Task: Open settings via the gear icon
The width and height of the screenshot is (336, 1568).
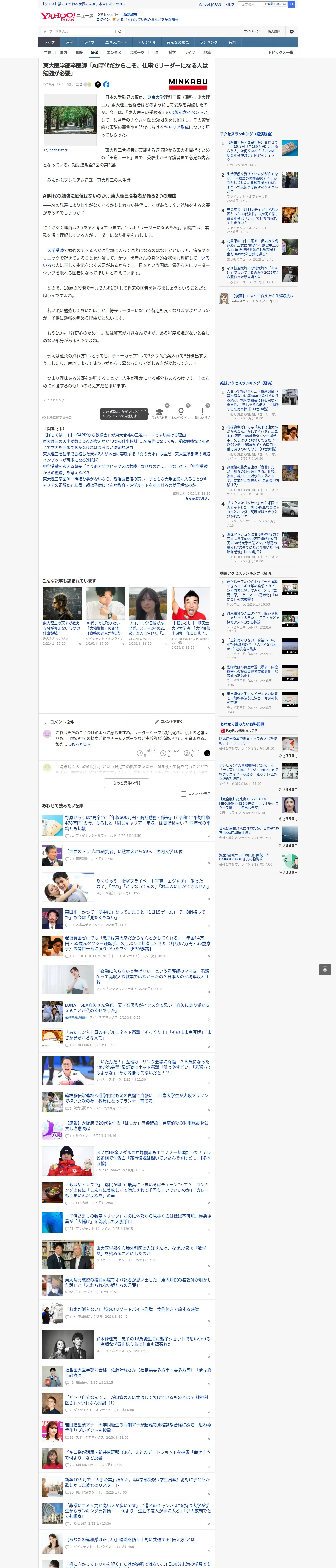Action: coord(292,32)
